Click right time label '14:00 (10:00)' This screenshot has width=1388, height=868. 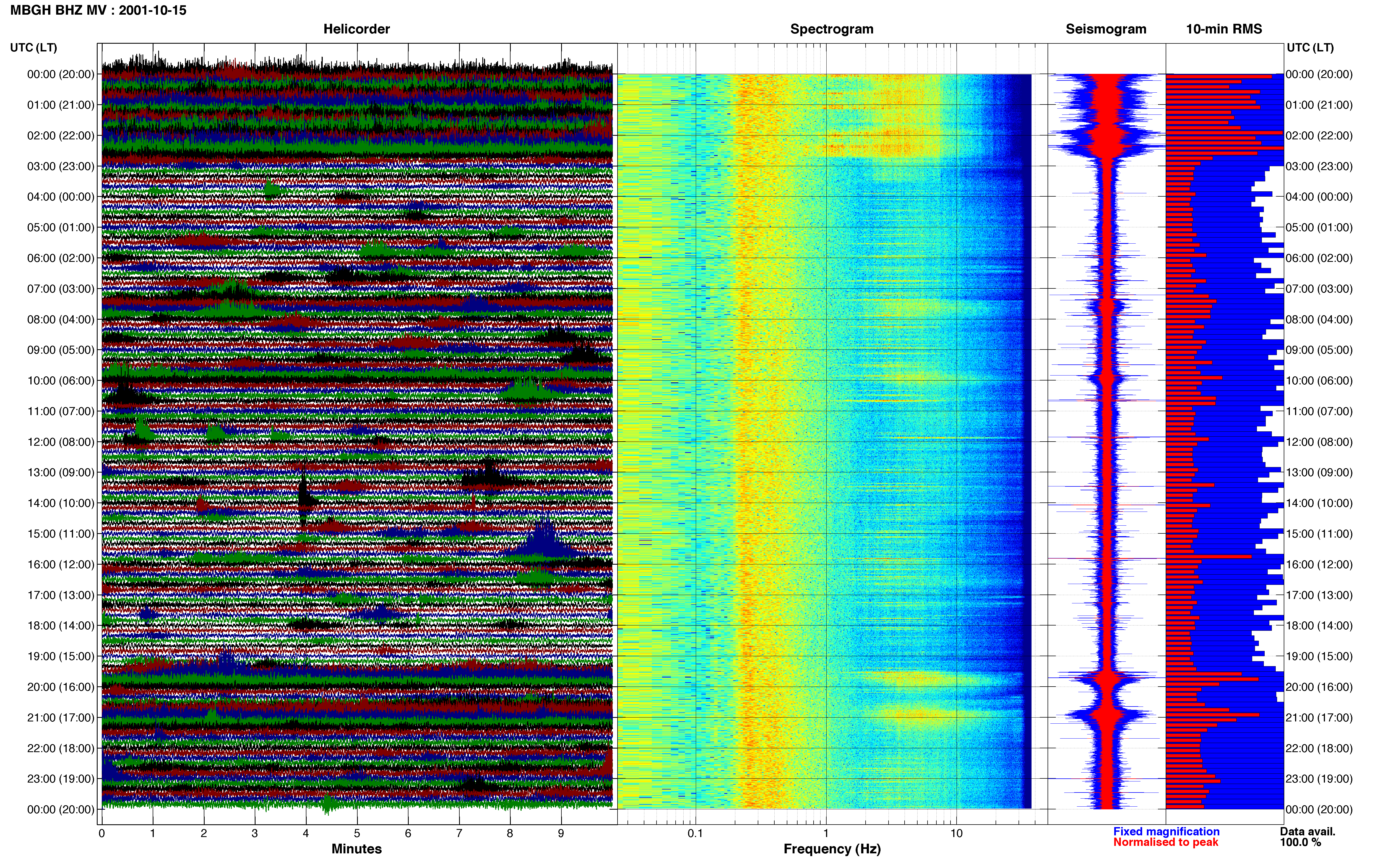click(x=1319, y=503)
